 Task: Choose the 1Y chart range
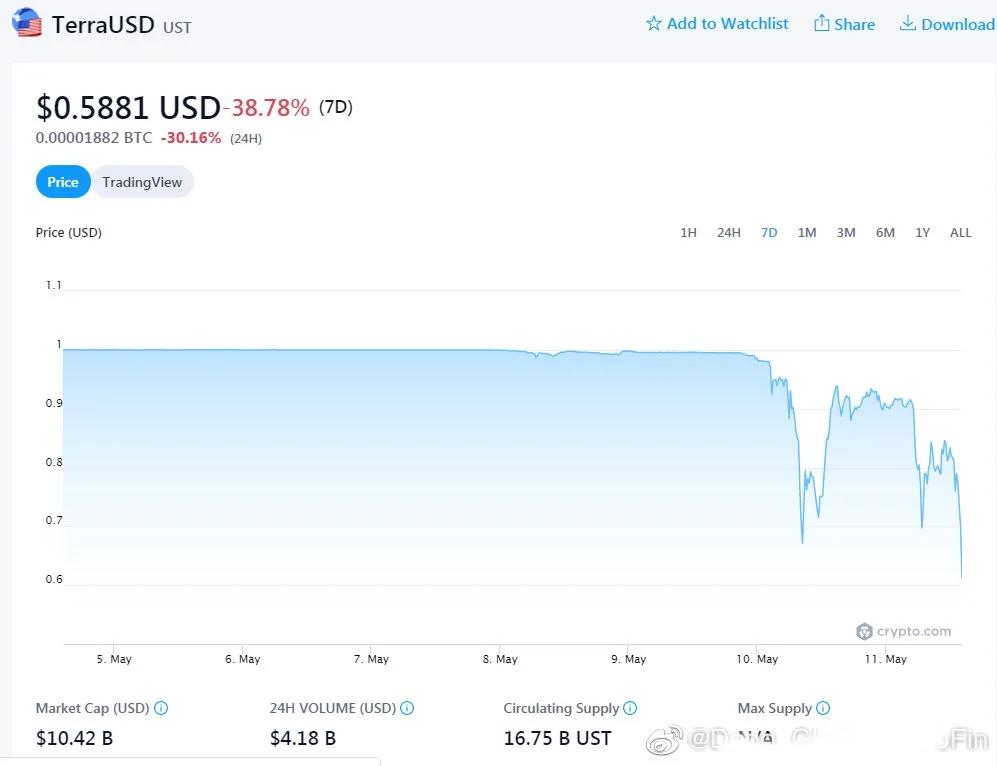point(923,233)
